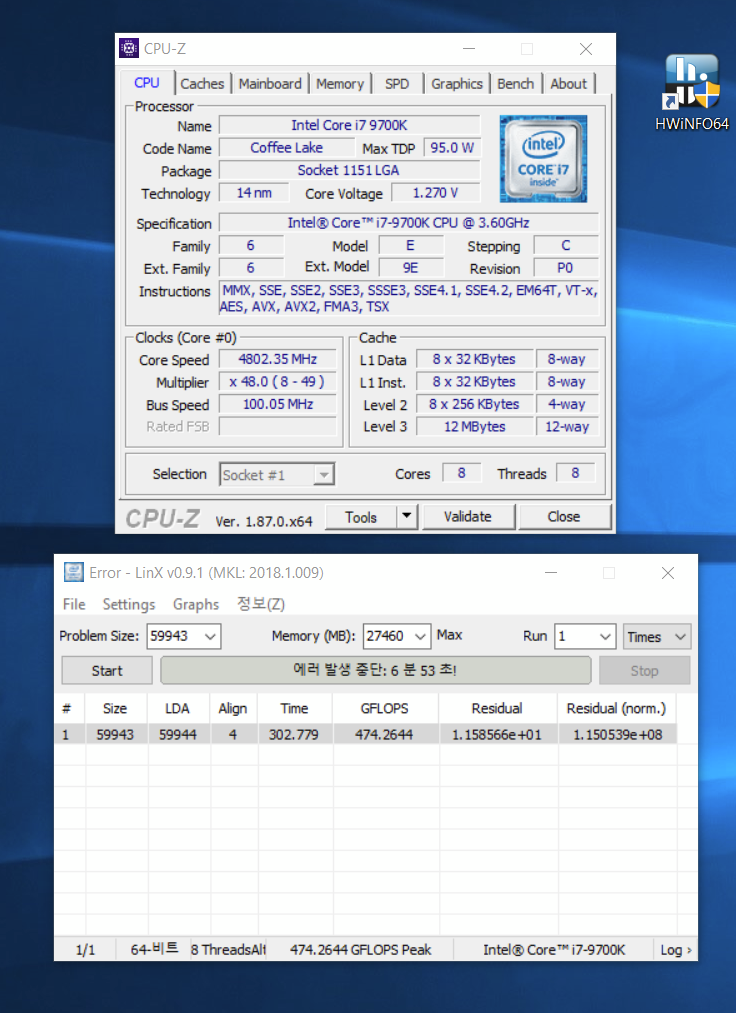Screen dimensions: 736x1013
Task: Click the Max memory label
Action: (449, 635)
